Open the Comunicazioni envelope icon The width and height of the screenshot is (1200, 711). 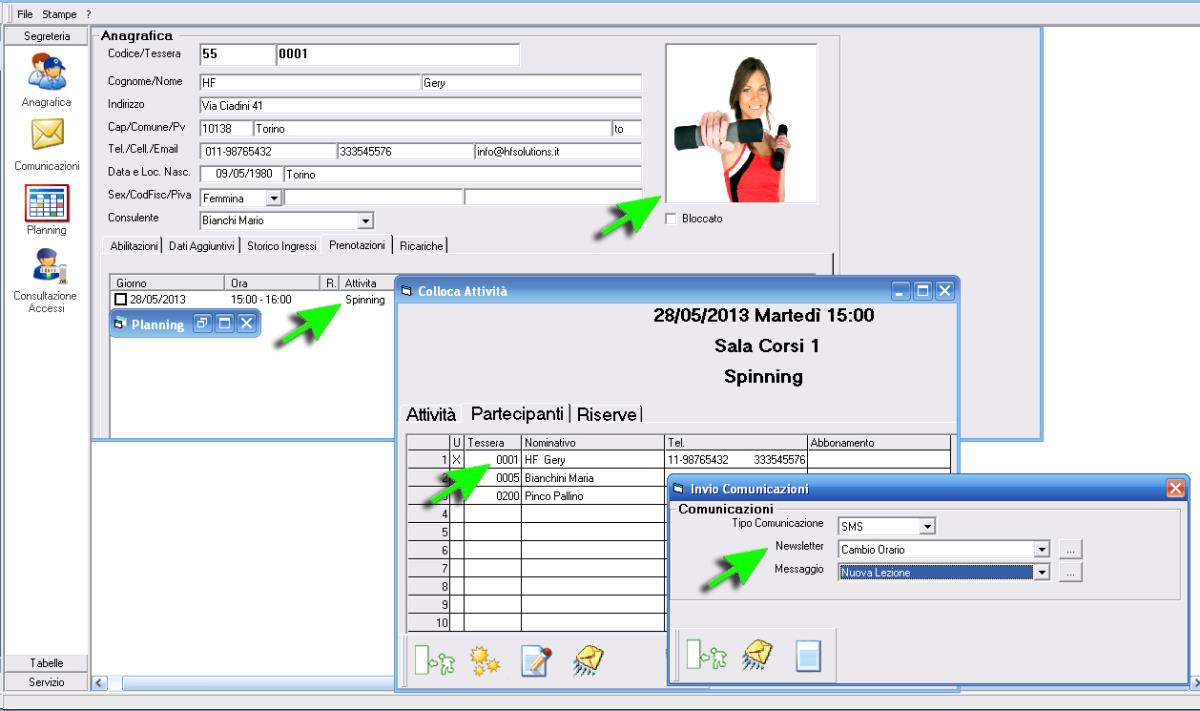pos(46,135)
